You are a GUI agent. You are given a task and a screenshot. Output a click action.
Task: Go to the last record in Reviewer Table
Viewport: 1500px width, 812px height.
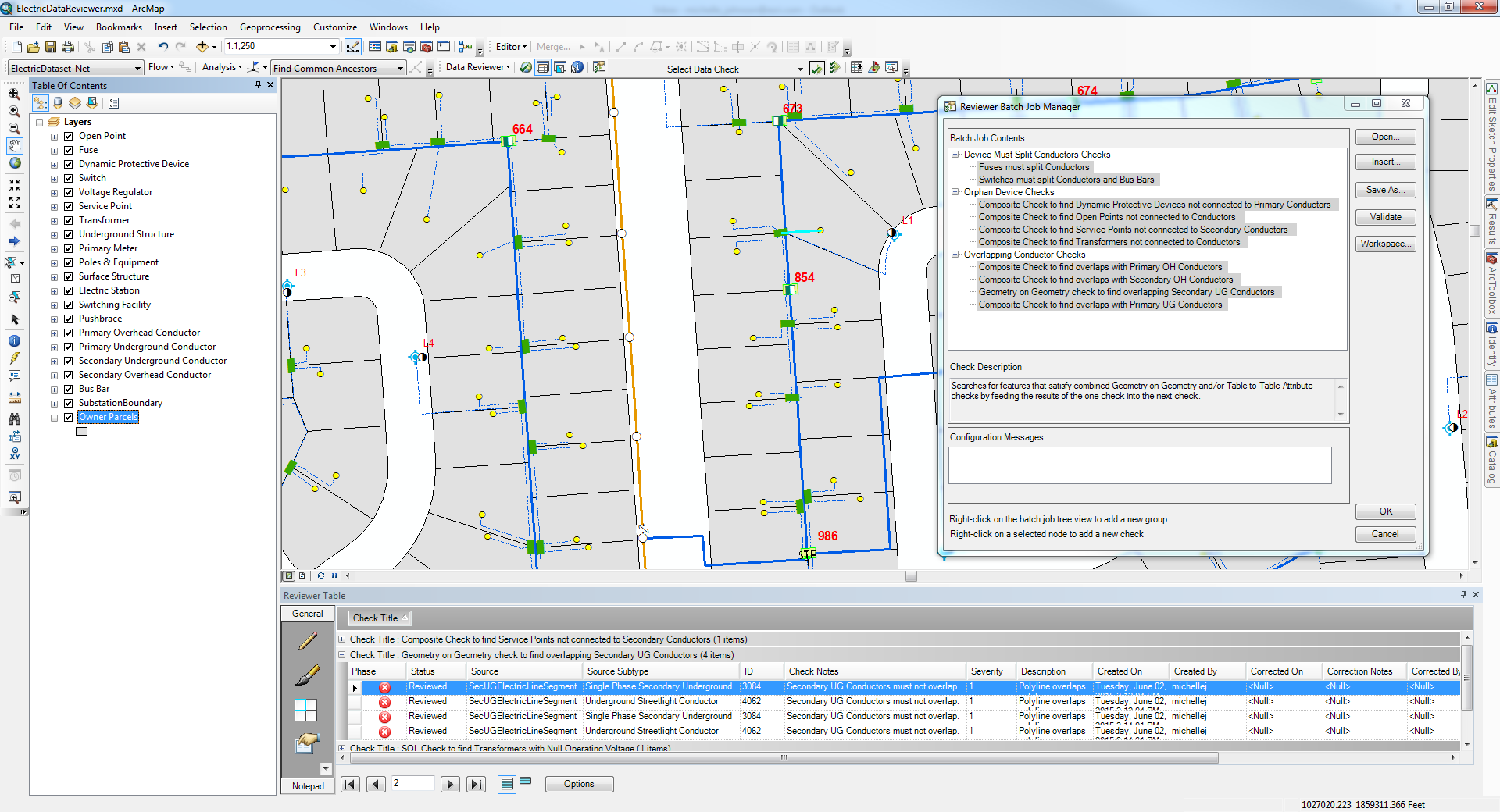coord(476,784)
